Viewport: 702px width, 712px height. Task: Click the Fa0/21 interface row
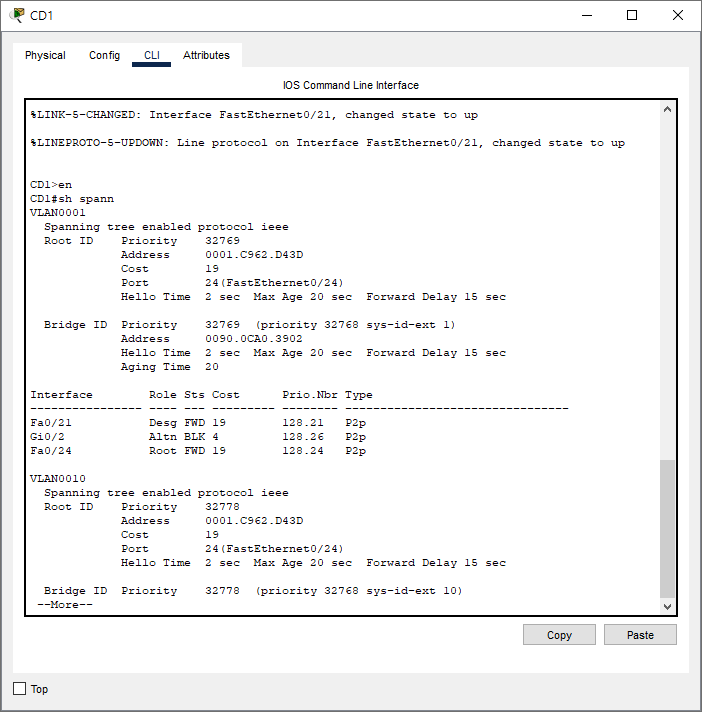click(198, 423)
